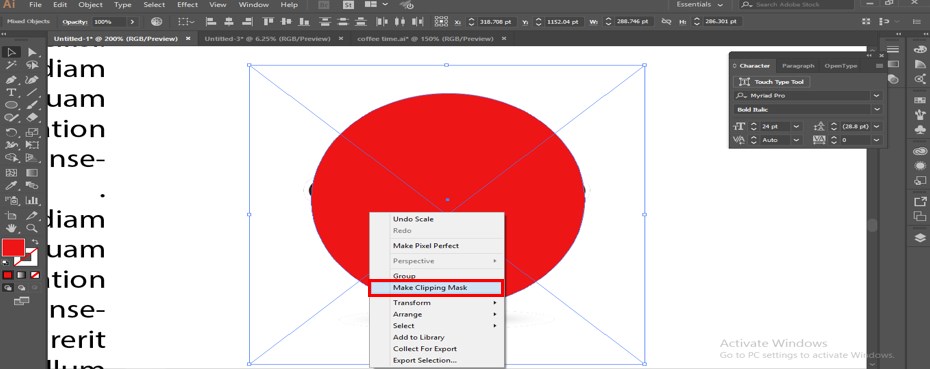Select the Direct Selection tool
The height and width of the screenshot is (369, 930).
(32, 52)
